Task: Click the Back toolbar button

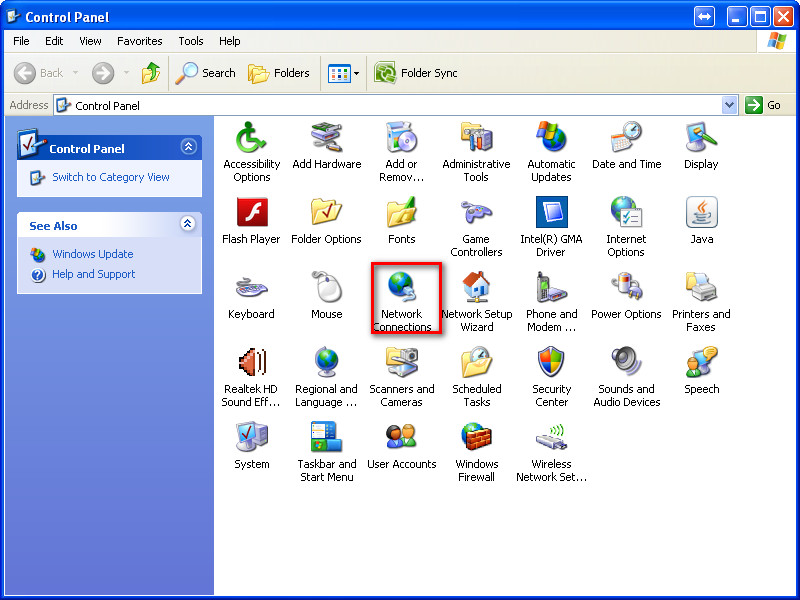Action: 39,73
